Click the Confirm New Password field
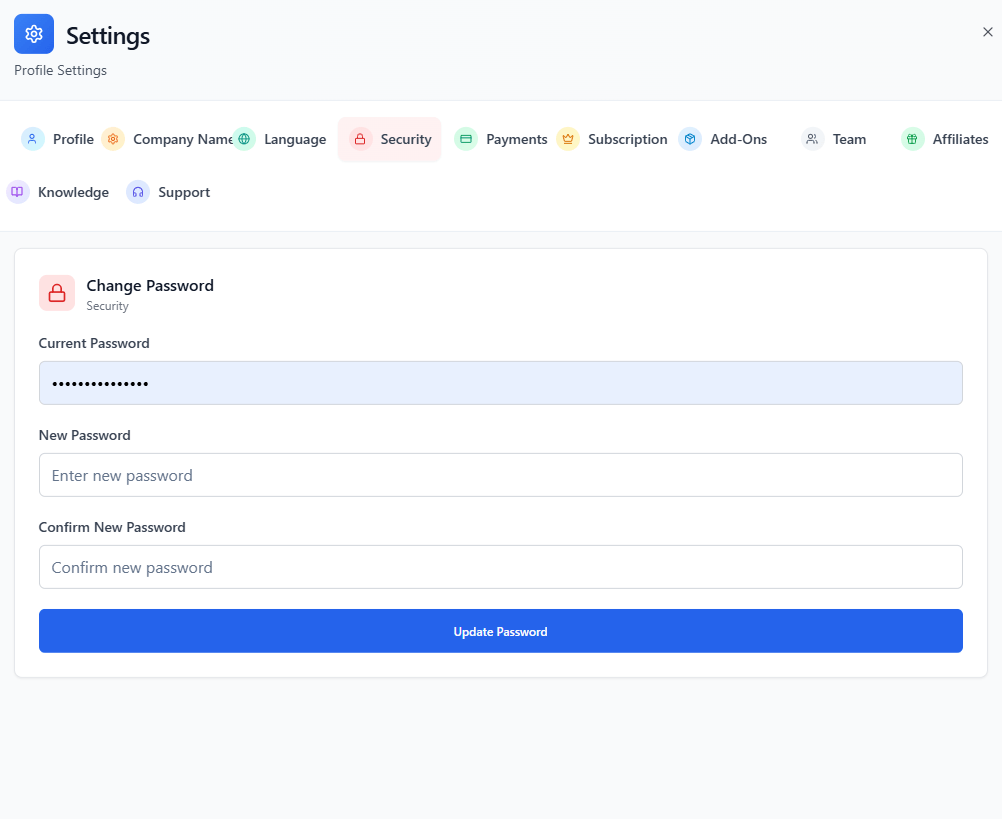Image resolution: width=1002 pixels, height=819 pixels. [500, 566]
